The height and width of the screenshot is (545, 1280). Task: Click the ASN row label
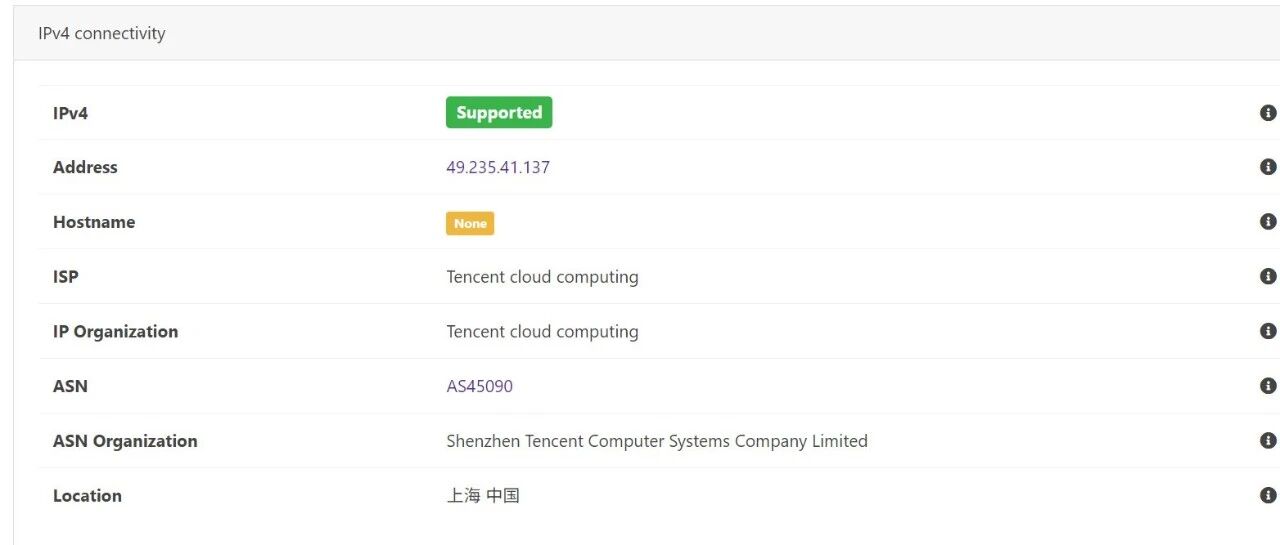click(70, 386)
